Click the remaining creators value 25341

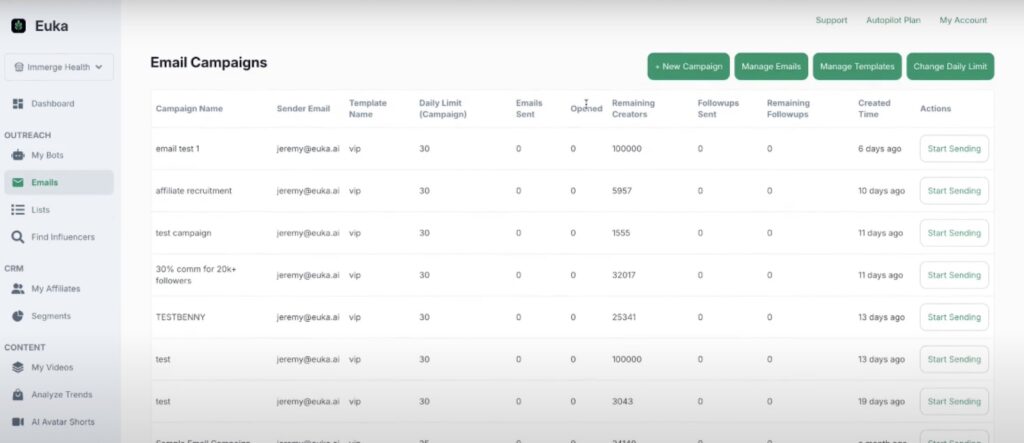point(624,318)
